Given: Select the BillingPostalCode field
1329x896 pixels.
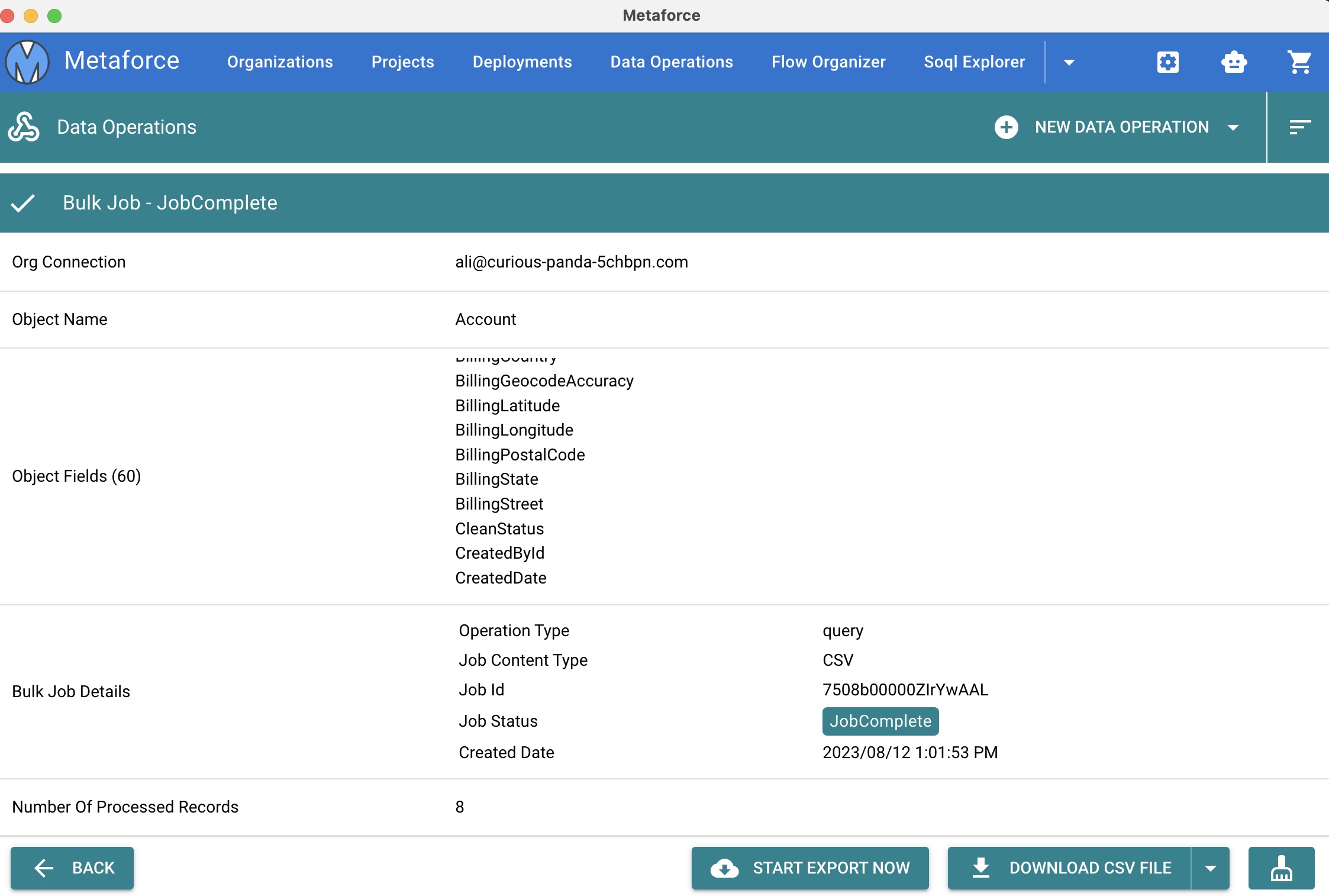Looking at the screenshot, I should click(520, 455).
